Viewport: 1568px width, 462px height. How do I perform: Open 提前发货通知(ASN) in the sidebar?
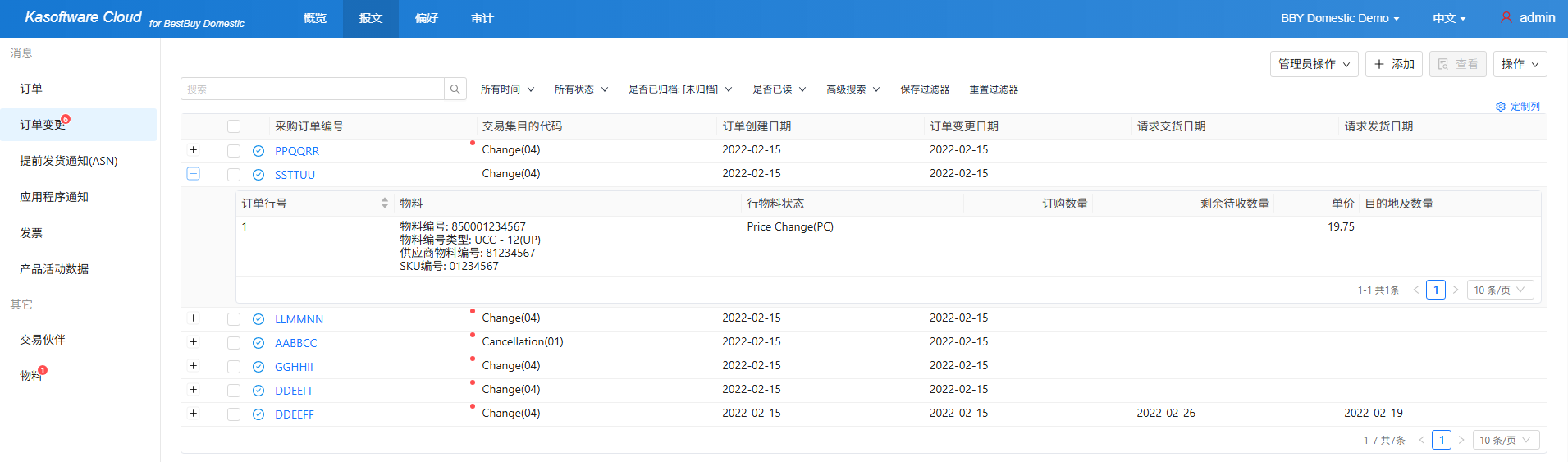coord(69,161)
